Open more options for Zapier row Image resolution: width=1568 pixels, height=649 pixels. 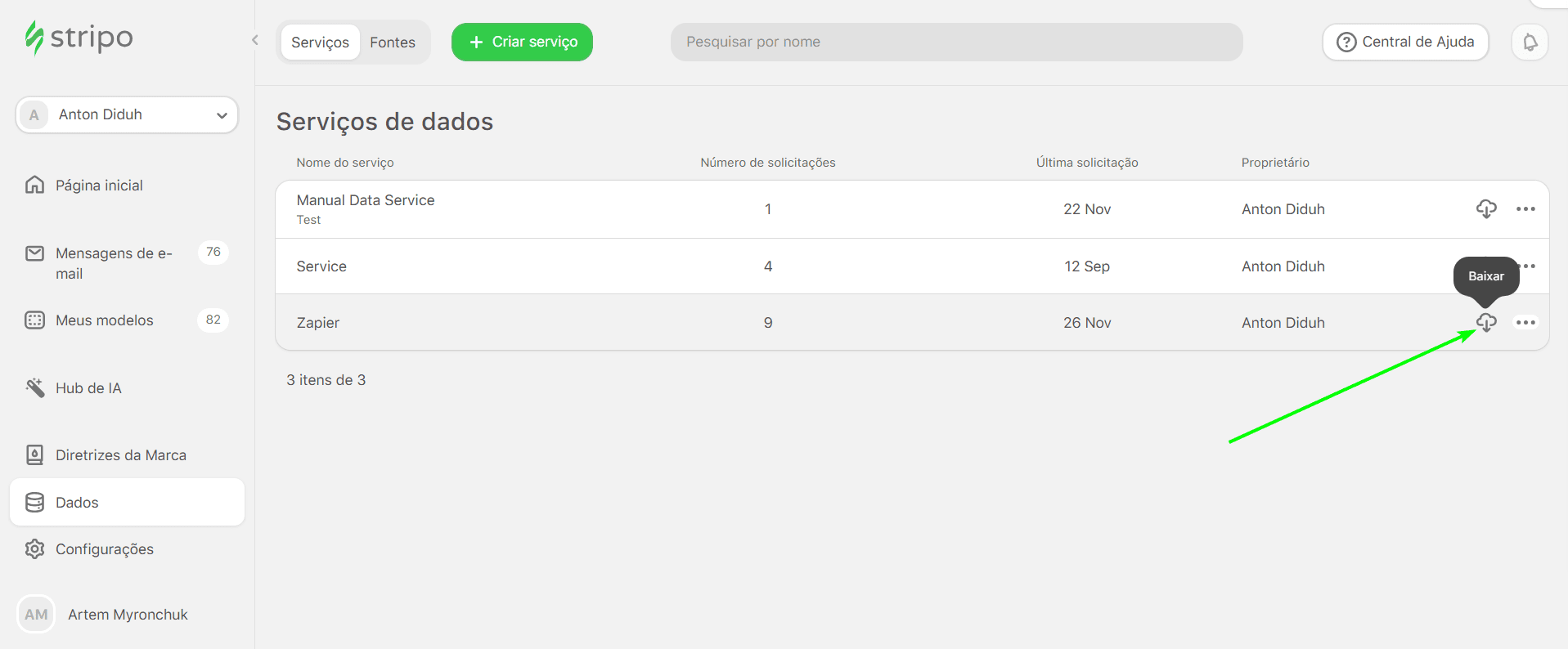point(1525,323)
